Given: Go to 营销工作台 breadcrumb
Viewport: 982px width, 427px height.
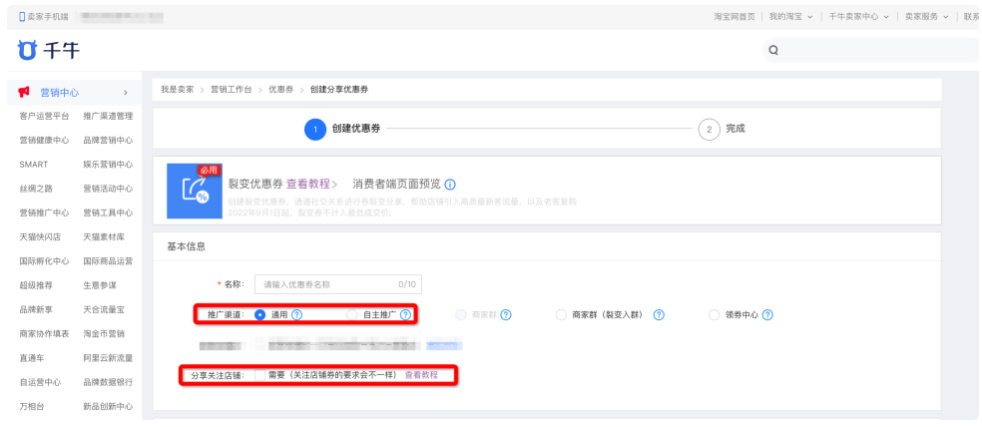Looking at the screenshot, I should coord(231,90).
